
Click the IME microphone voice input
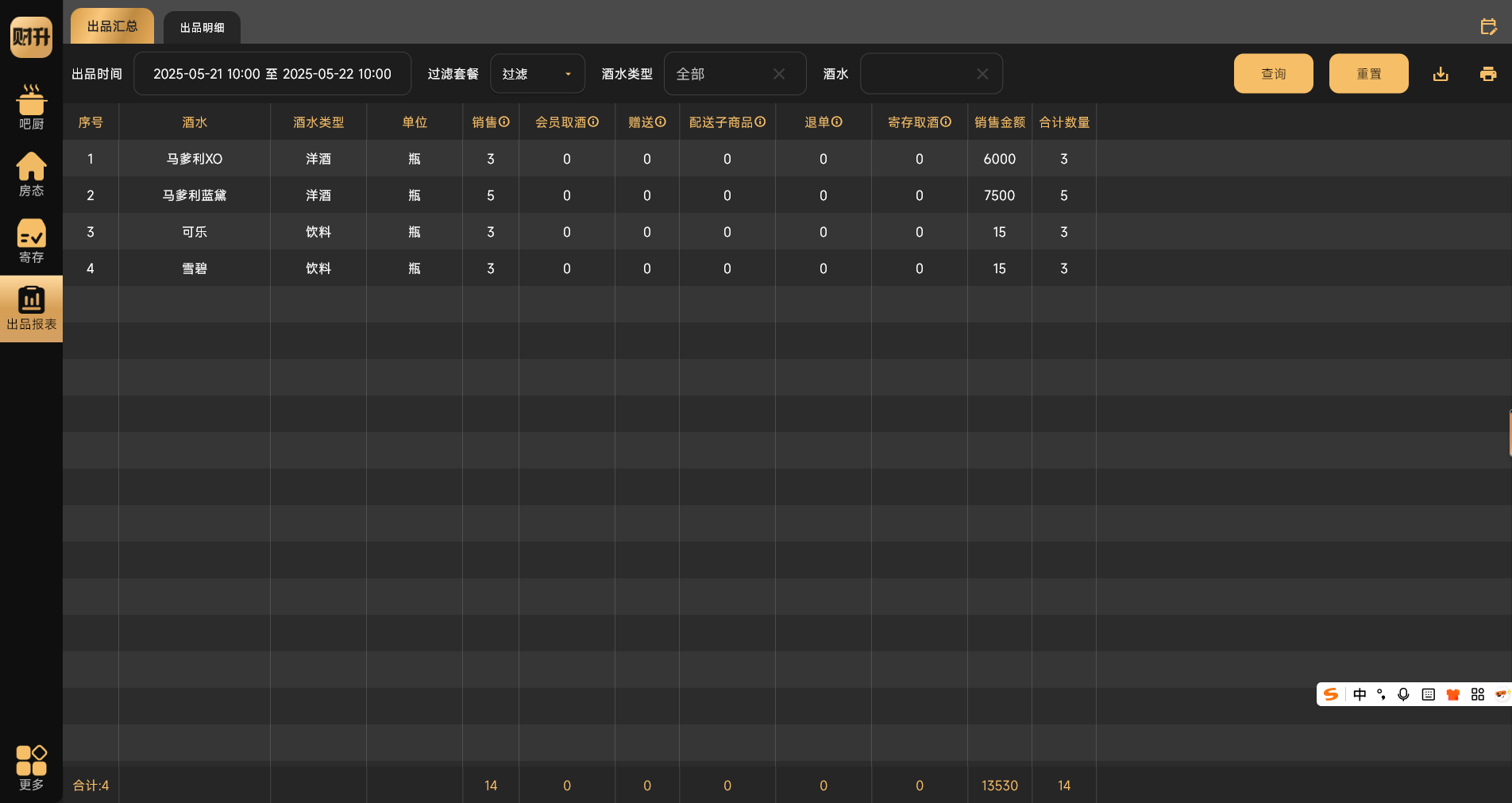pyautogui.click(x=1404, y=694)
